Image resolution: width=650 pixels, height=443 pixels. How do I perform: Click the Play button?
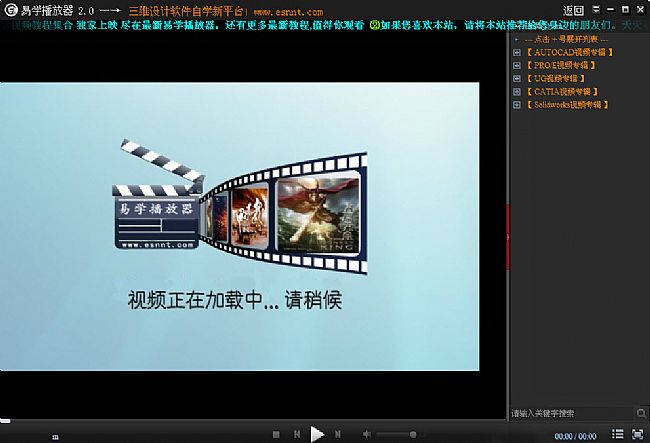tap(317, 434)
